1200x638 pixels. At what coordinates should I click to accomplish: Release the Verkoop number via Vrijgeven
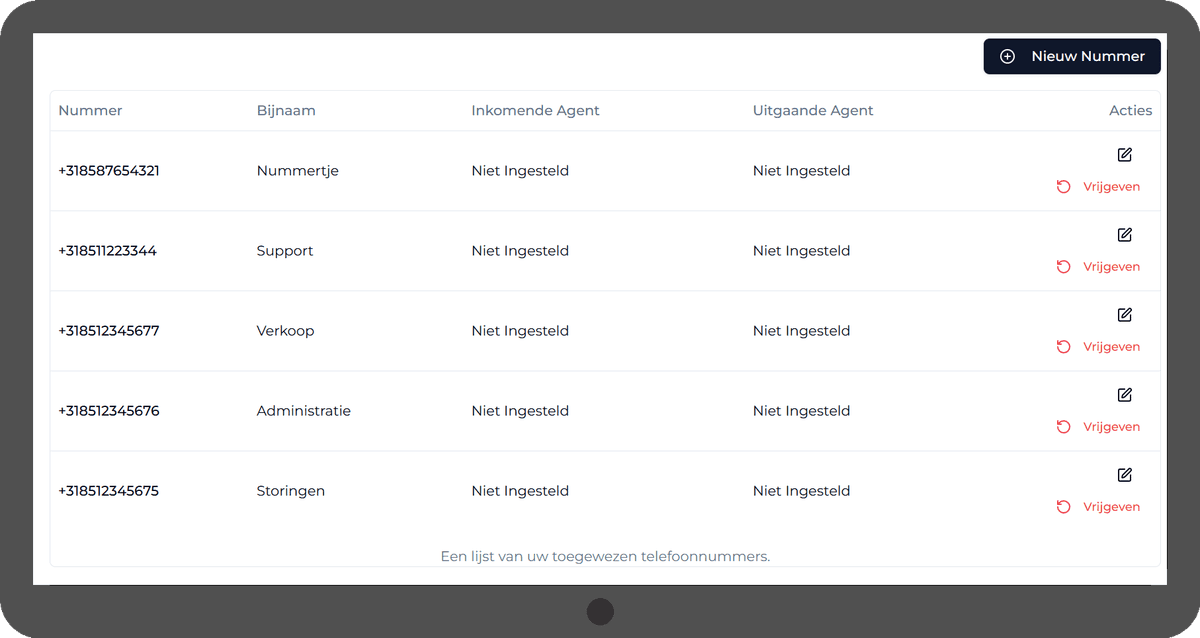pos(1110,347)
